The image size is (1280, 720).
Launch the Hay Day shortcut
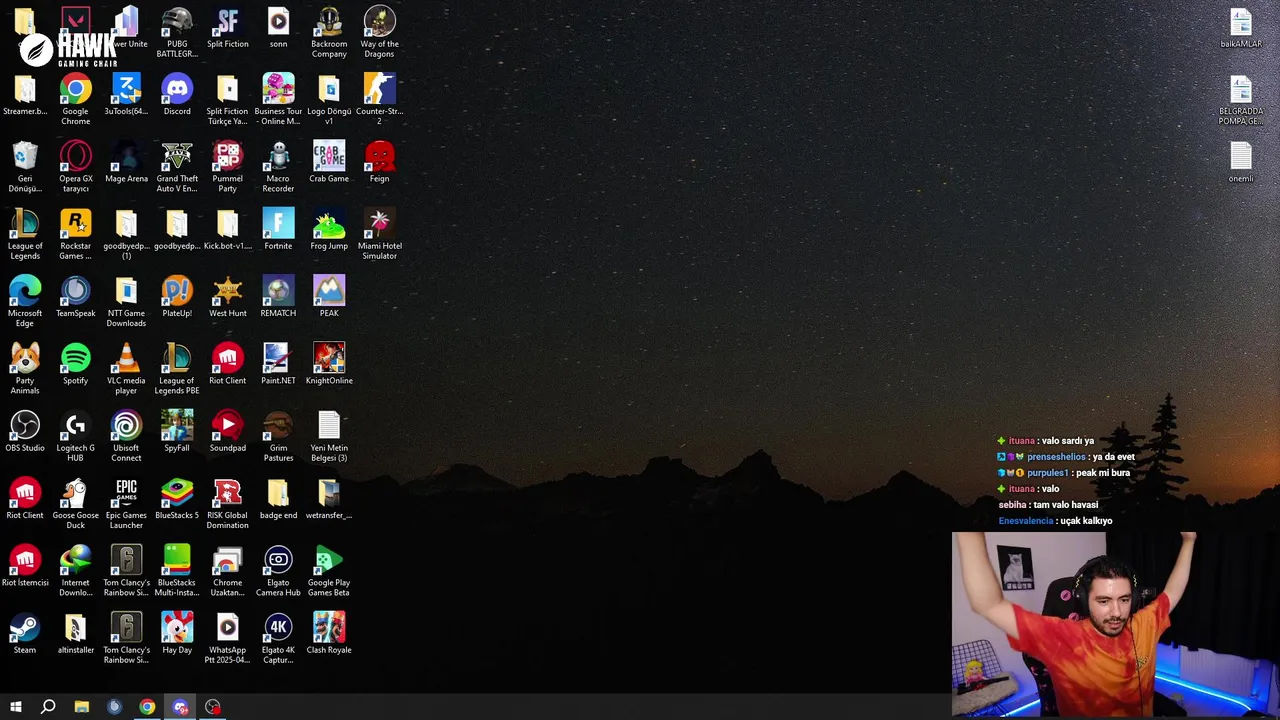(x=177, y=627)
